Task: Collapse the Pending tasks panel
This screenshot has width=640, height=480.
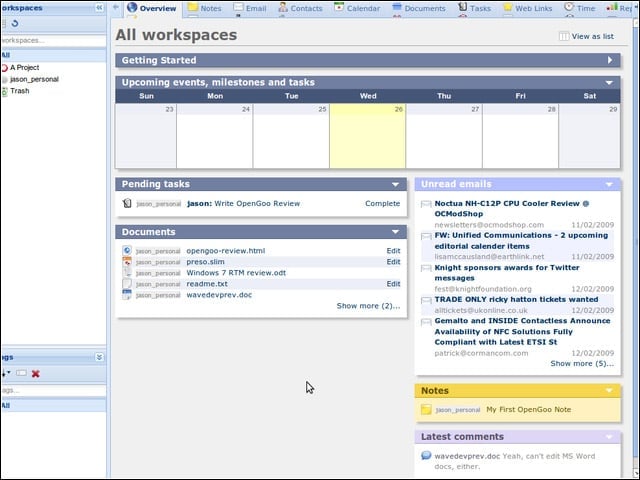Action: pyautogui.click(x=395, y=184)
